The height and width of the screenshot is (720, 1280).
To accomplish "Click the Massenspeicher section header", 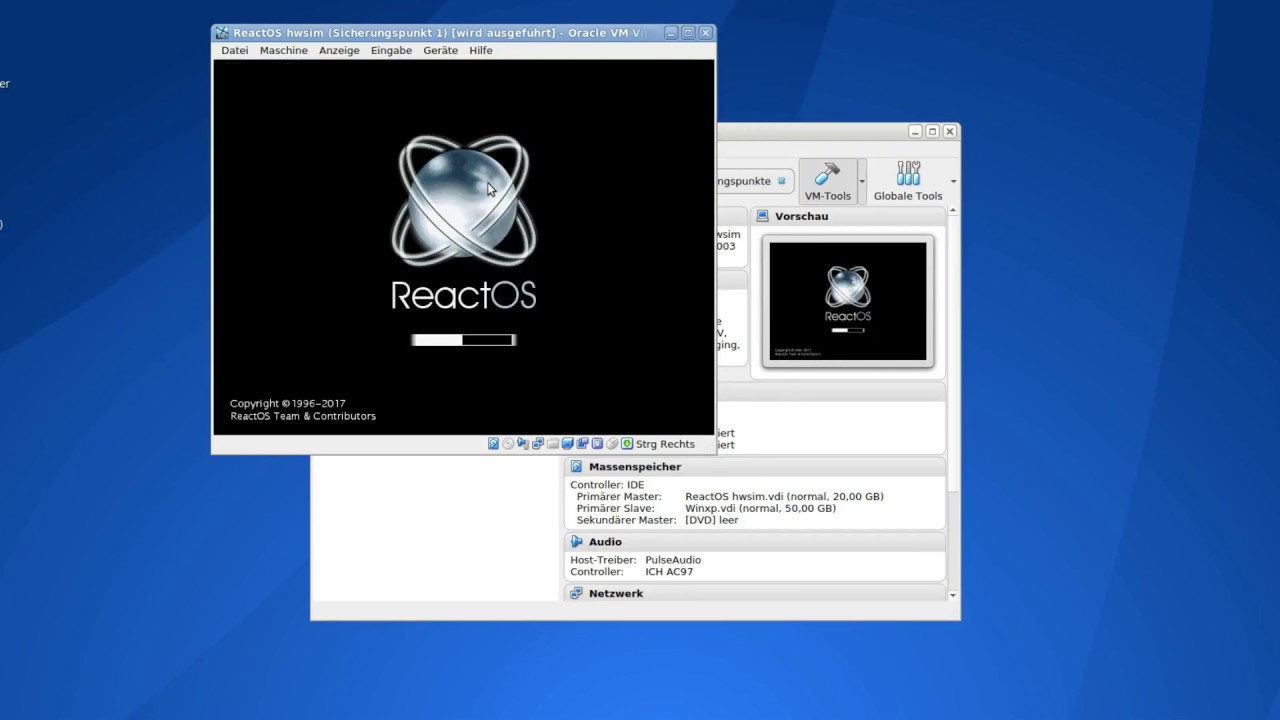I will click(x=755, y=467).
